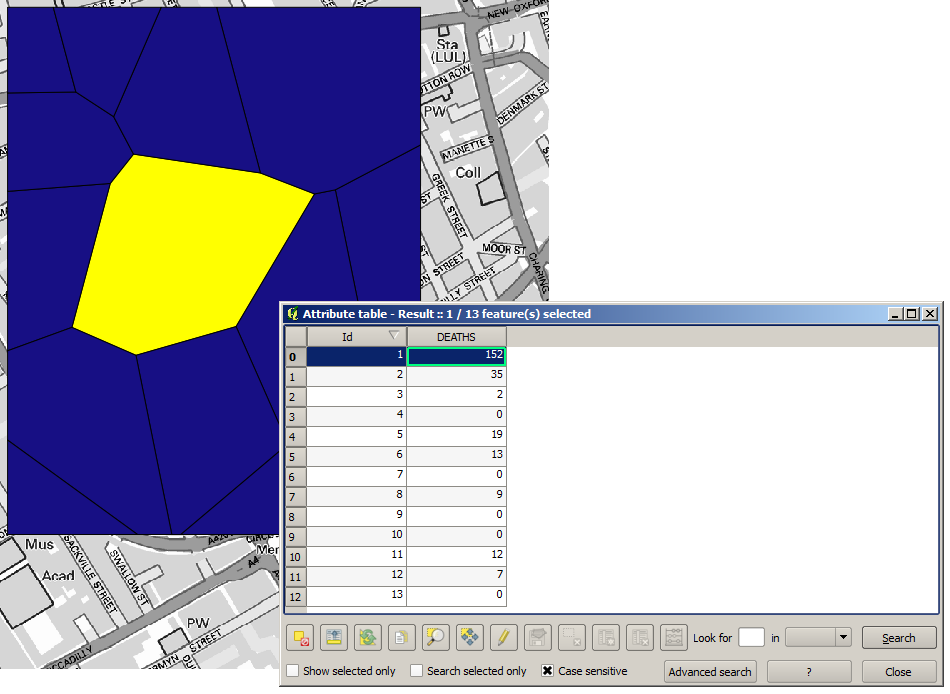The height and width of the screenshot is (694, 950).
Task: Close the Attribute table window
Action: pyautogui.click(x=899, y=671)
